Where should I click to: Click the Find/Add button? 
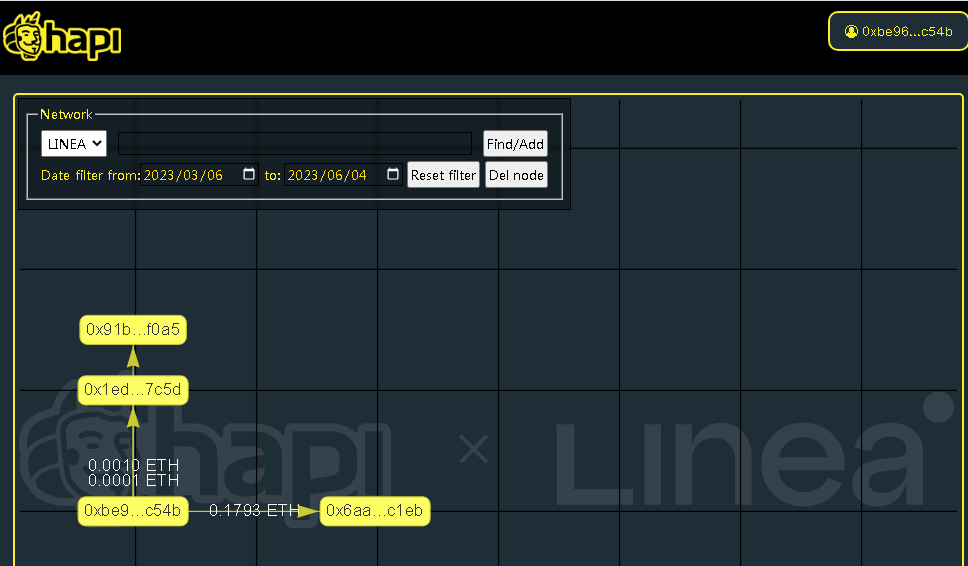[515, 144]
